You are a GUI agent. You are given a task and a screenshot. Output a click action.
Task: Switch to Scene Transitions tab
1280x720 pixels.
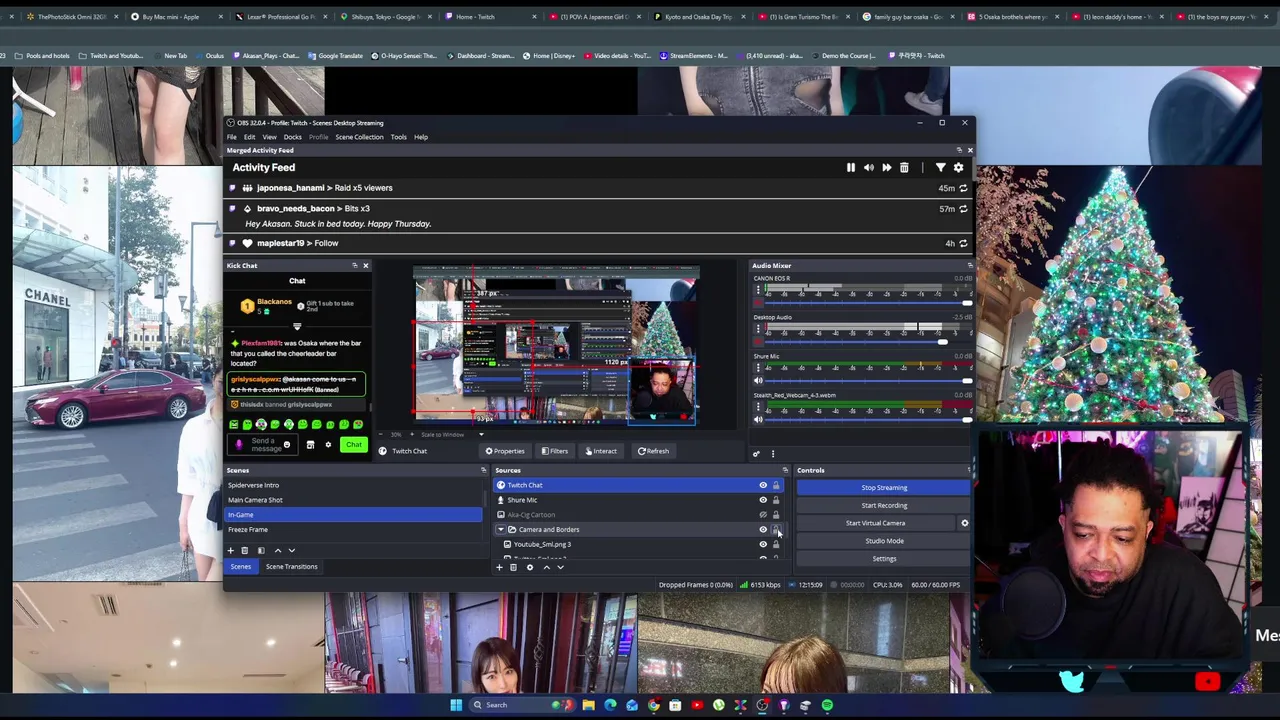tap(291, 567)
